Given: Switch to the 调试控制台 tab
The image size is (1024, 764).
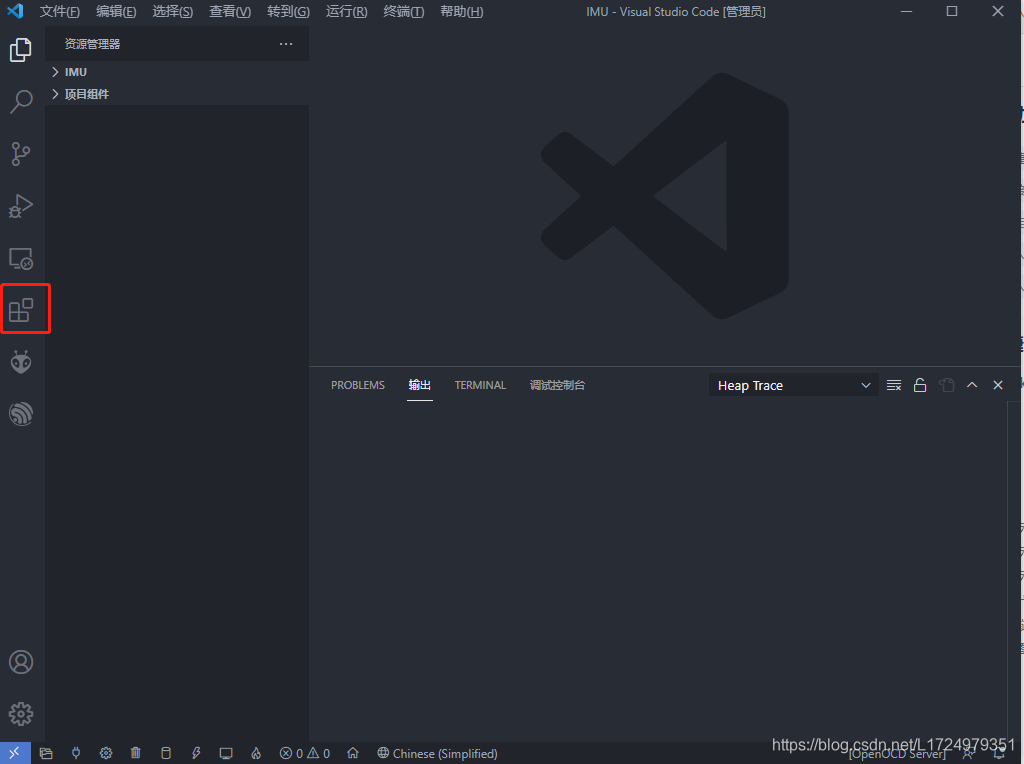Looking at the screenshot, I should coord(557,385).
